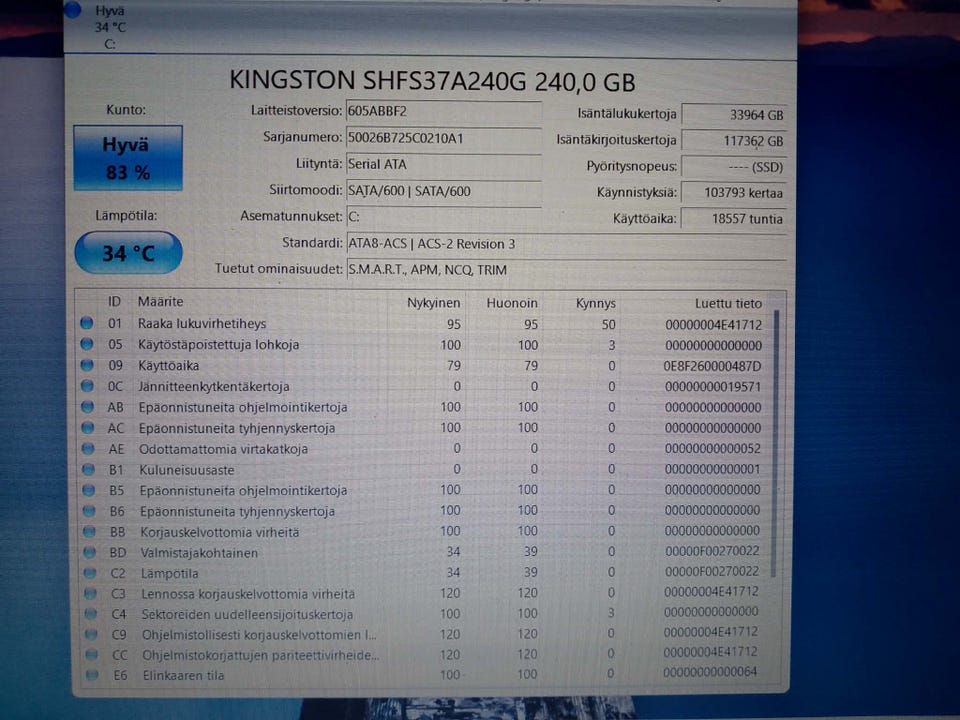Click the Kynnys column header
Image resolution: width=960 pixels, height=720 pixels.
pos(595,304)
